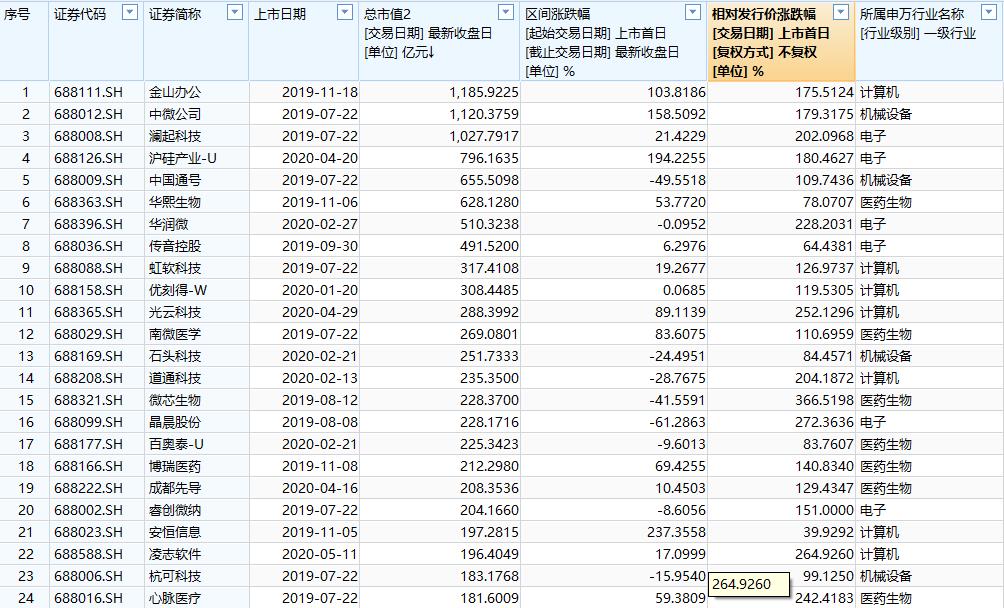Image resolution: width=1004 pixels, height=608 pixels.
Task: Select listing date 2019-09-30
Action: pos(320,246)
